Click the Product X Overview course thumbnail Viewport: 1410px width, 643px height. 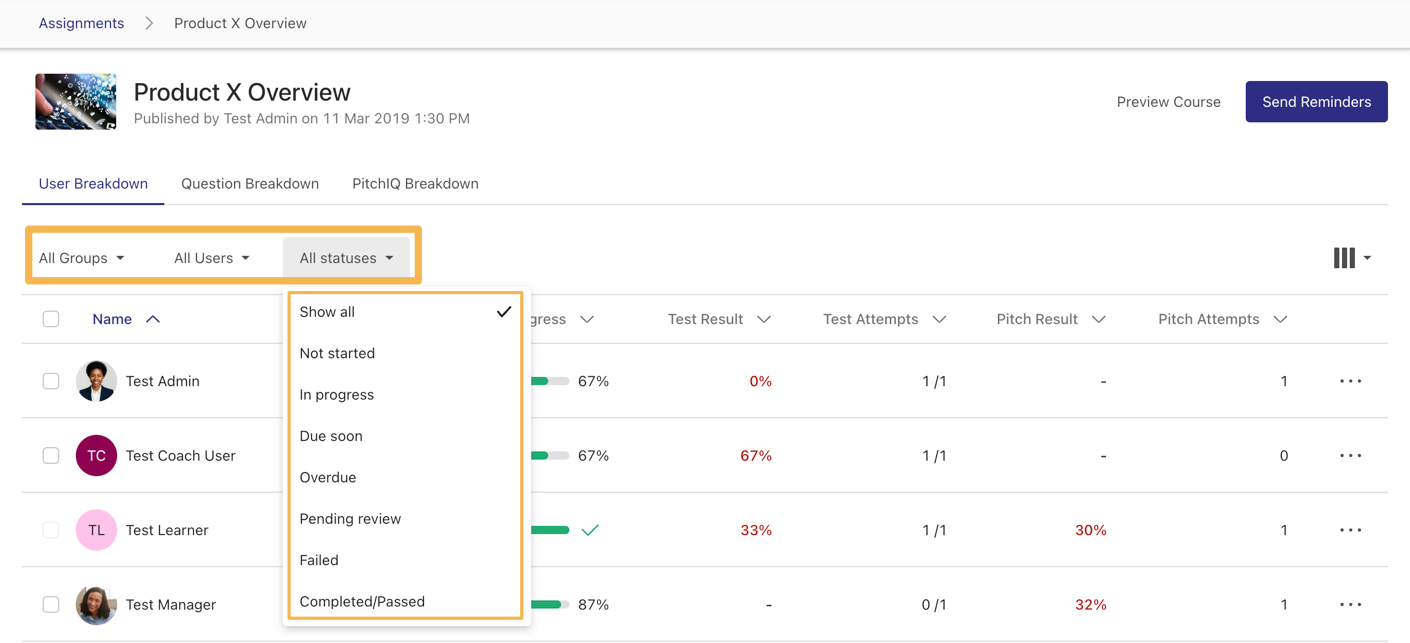76,102
